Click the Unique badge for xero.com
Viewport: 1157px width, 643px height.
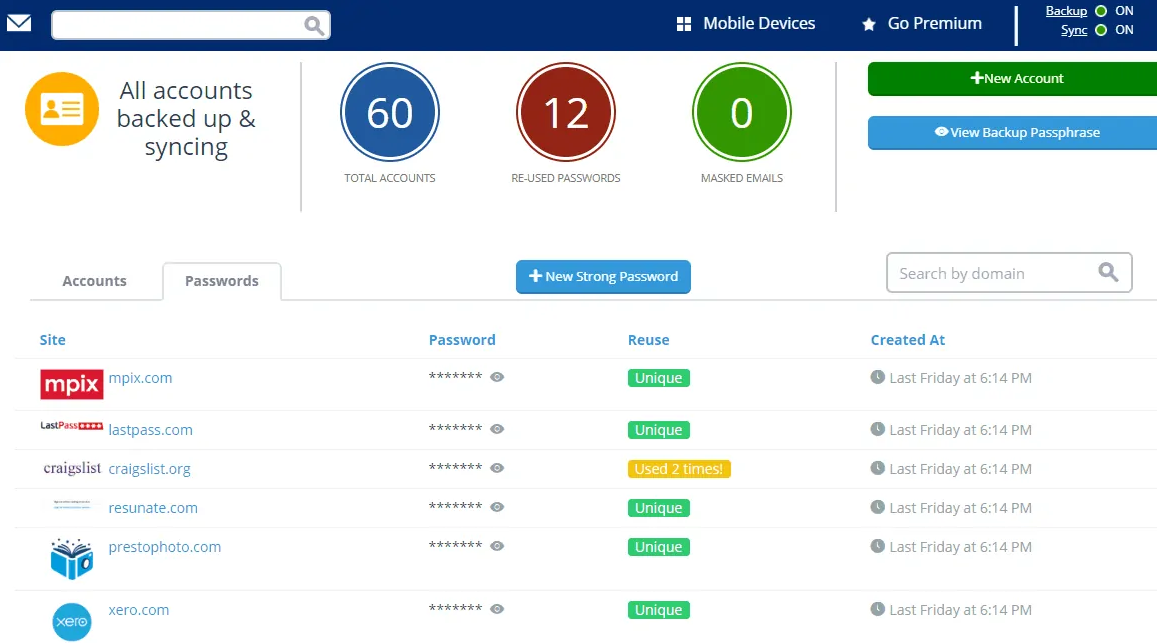click(659, 610)
